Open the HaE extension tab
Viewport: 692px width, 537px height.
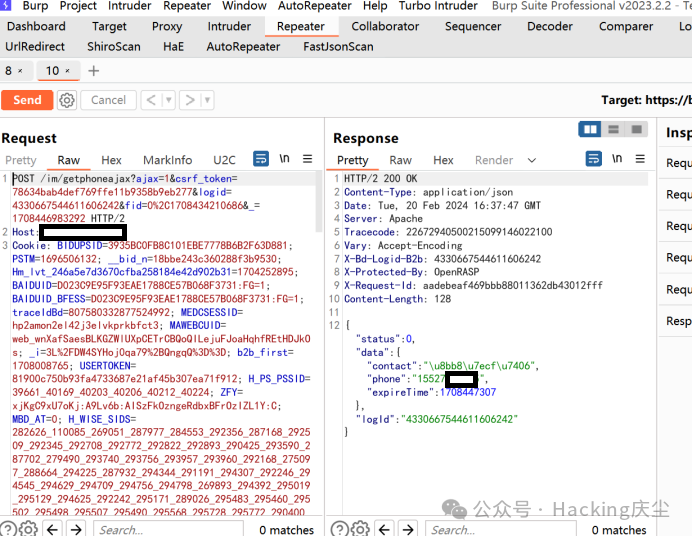pyautogui.click(x=173, y=46)
